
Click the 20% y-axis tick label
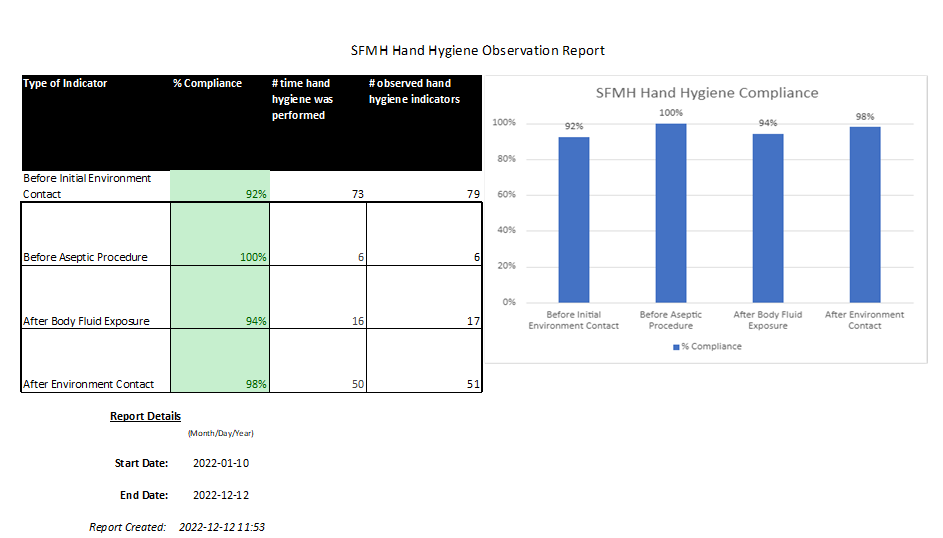[506, 266]
